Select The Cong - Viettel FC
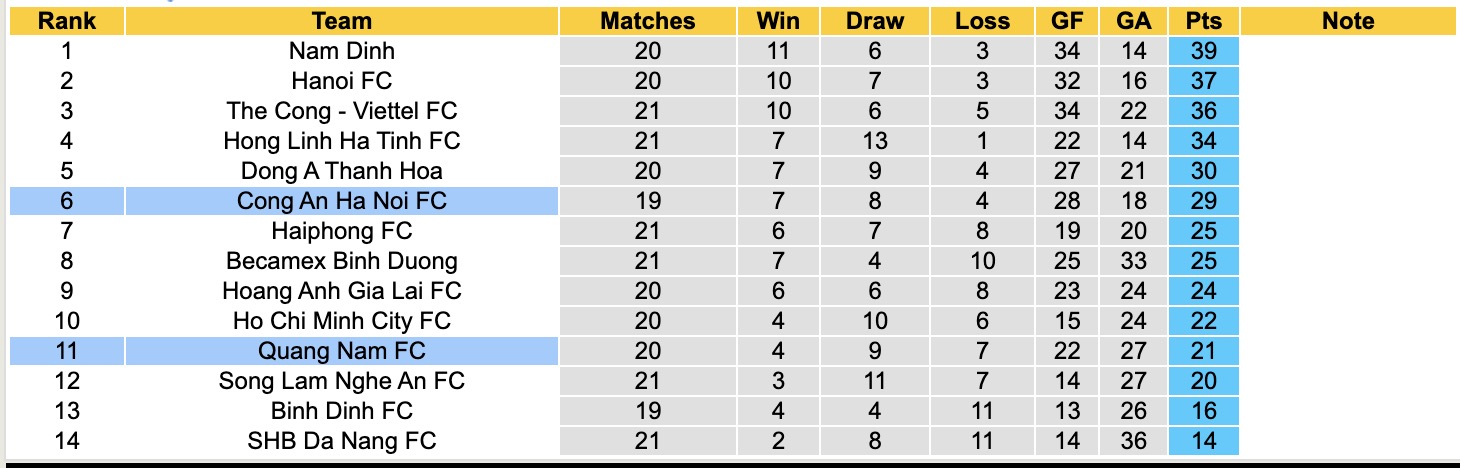 tap(342, 111)
